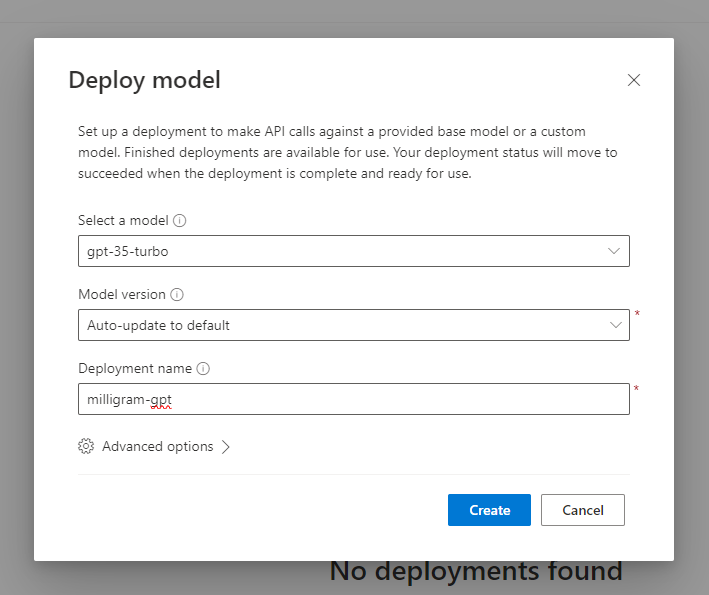Click the Advanced options gear icon
709x595 pixels.
click(86, 446)
